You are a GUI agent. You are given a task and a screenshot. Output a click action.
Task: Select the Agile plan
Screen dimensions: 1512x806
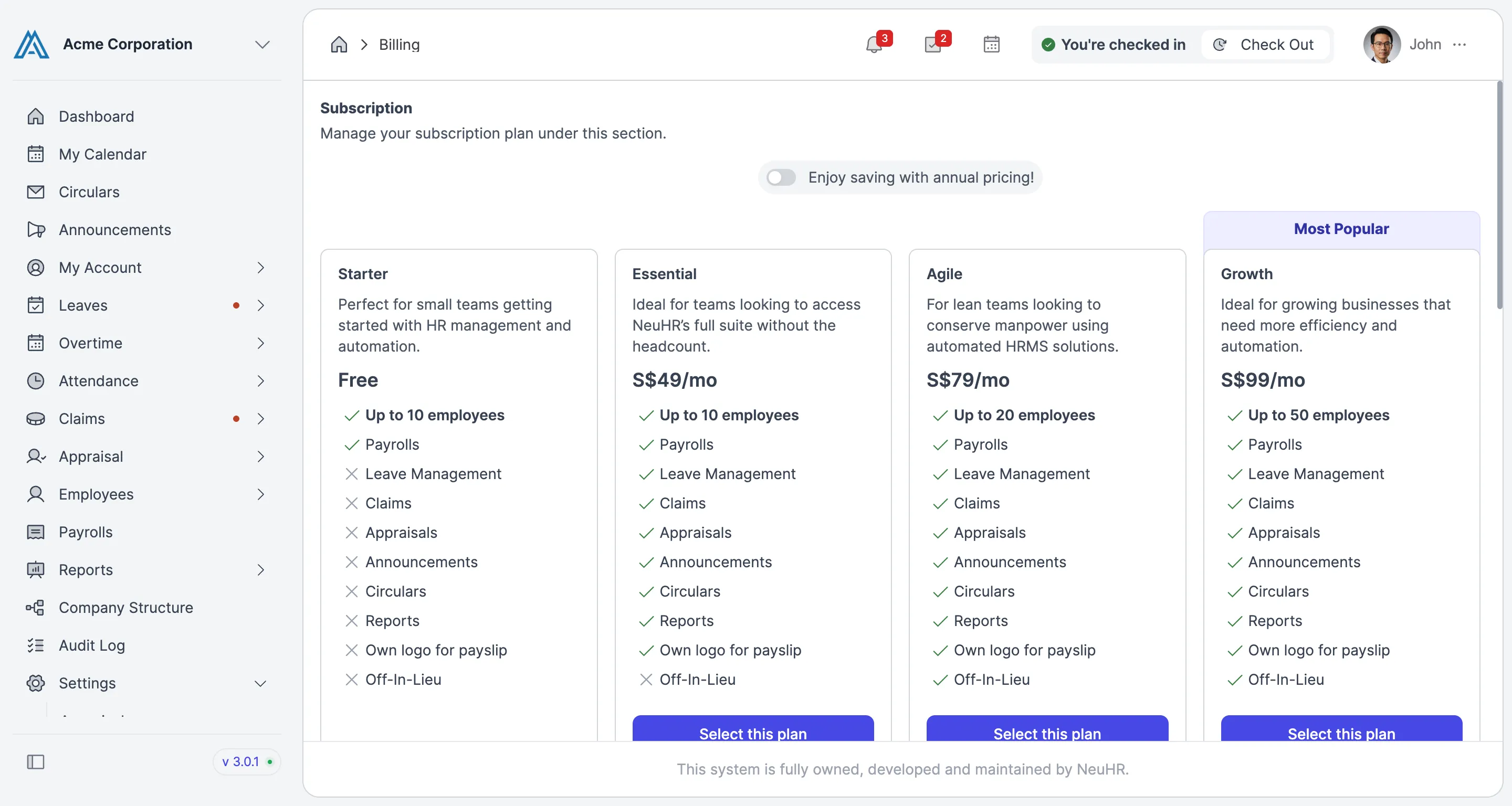(x=1047, y=728)
